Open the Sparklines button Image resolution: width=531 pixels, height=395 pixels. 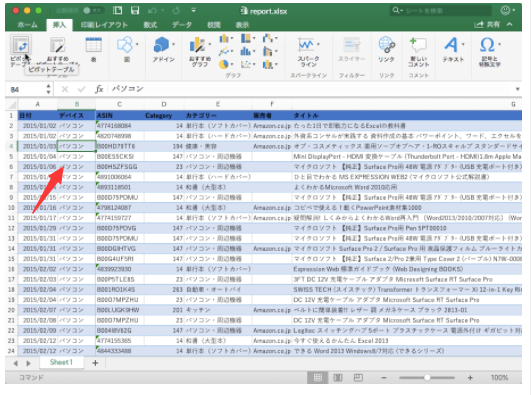click(x=308, y=51)
